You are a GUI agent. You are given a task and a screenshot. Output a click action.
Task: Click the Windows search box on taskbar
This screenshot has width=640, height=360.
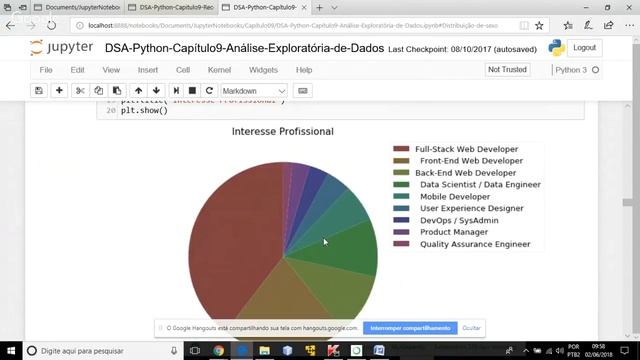tap(102, 351)
